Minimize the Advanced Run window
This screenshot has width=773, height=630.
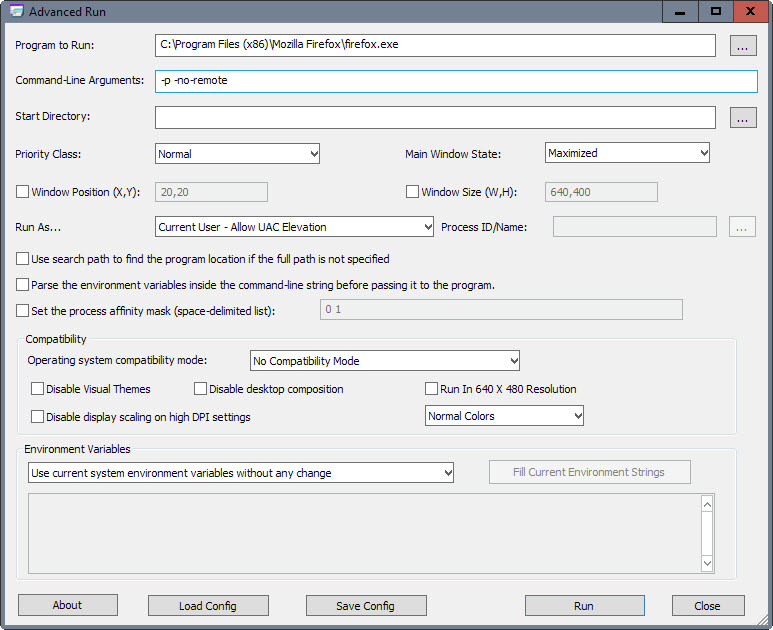[680, 11]
